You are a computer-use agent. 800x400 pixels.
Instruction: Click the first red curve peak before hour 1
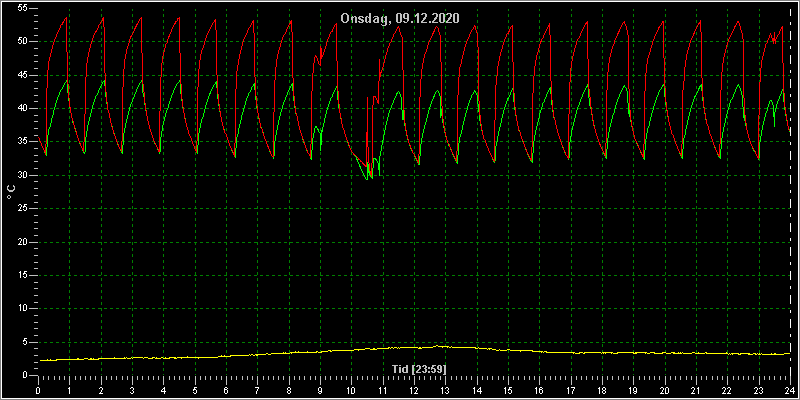coord(66,17)
